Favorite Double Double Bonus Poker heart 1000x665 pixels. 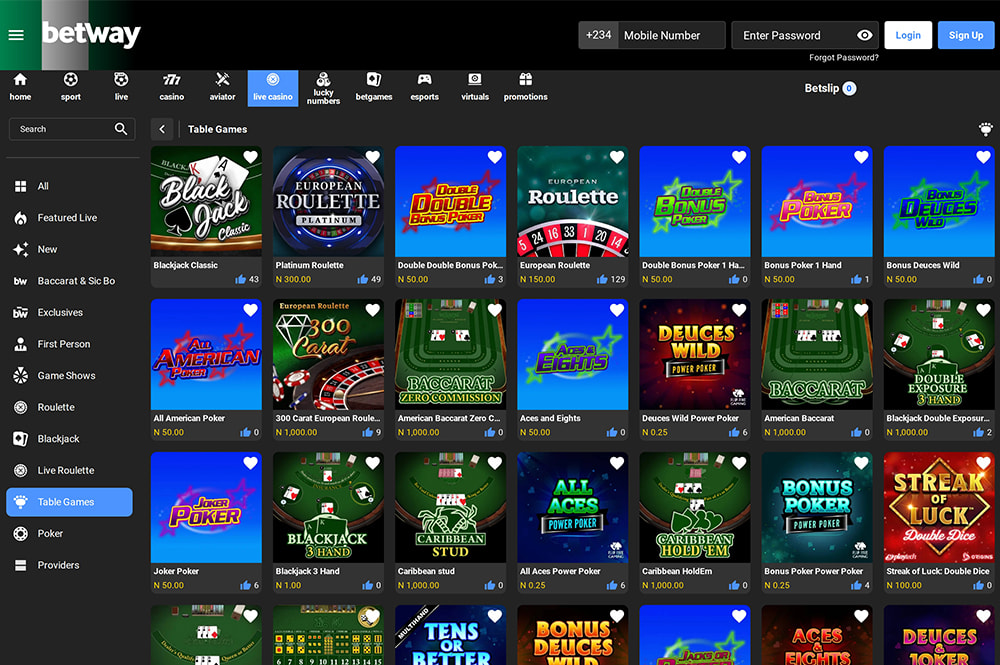point(494,157)
